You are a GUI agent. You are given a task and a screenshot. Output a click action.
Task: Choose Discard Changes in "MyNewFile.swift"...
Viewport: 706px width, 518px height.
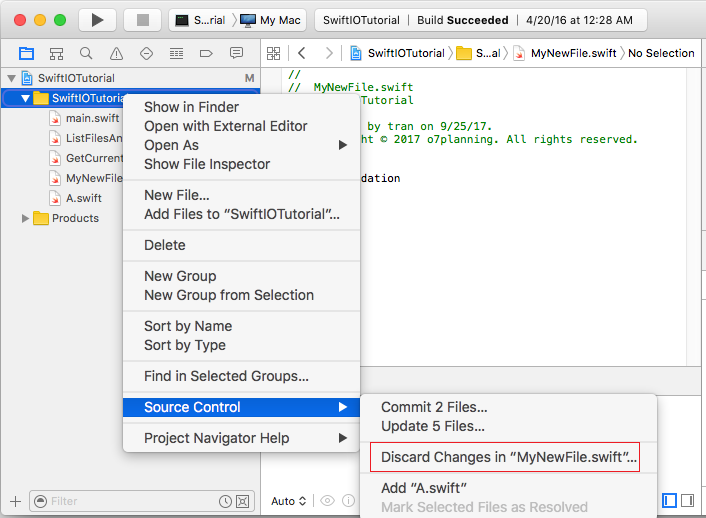[508, 457]
